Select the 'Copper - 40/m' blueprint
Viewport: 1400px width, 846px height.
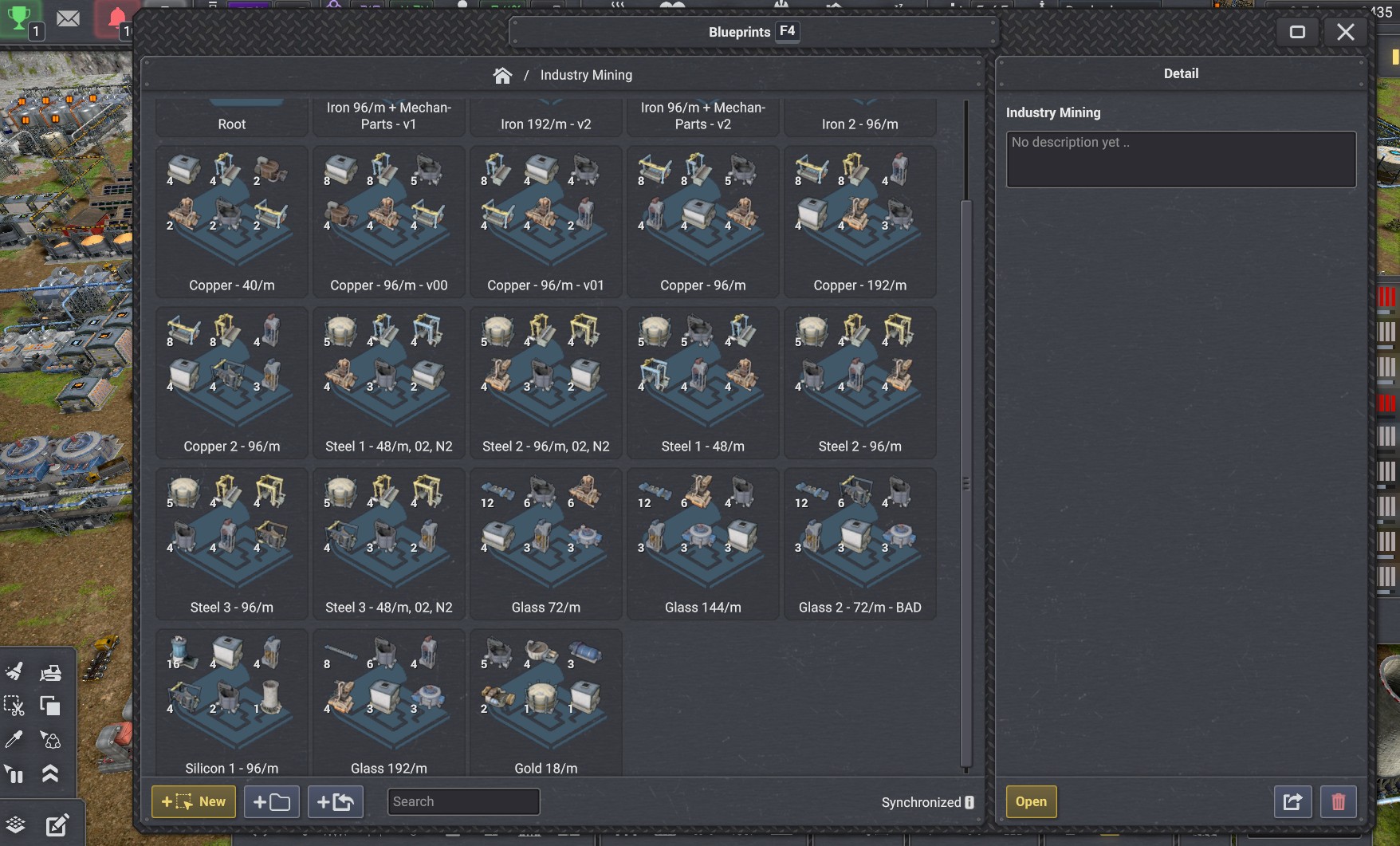232,222
